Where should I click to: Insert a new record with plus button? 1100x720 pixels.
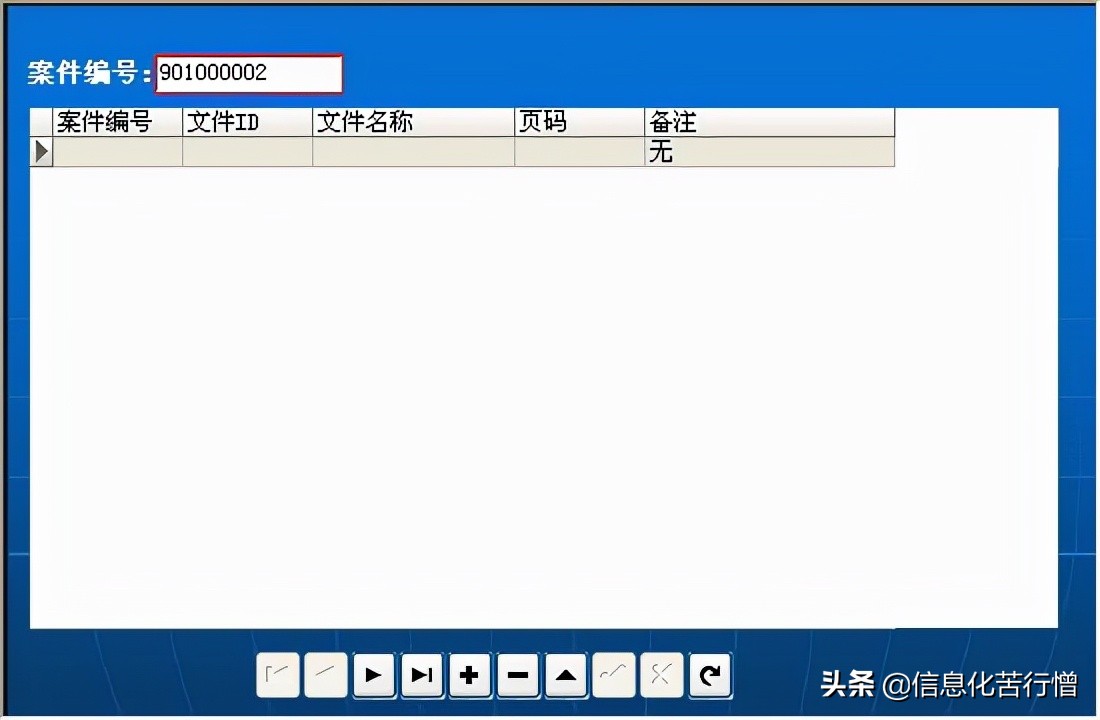click(x=470, y=675)
